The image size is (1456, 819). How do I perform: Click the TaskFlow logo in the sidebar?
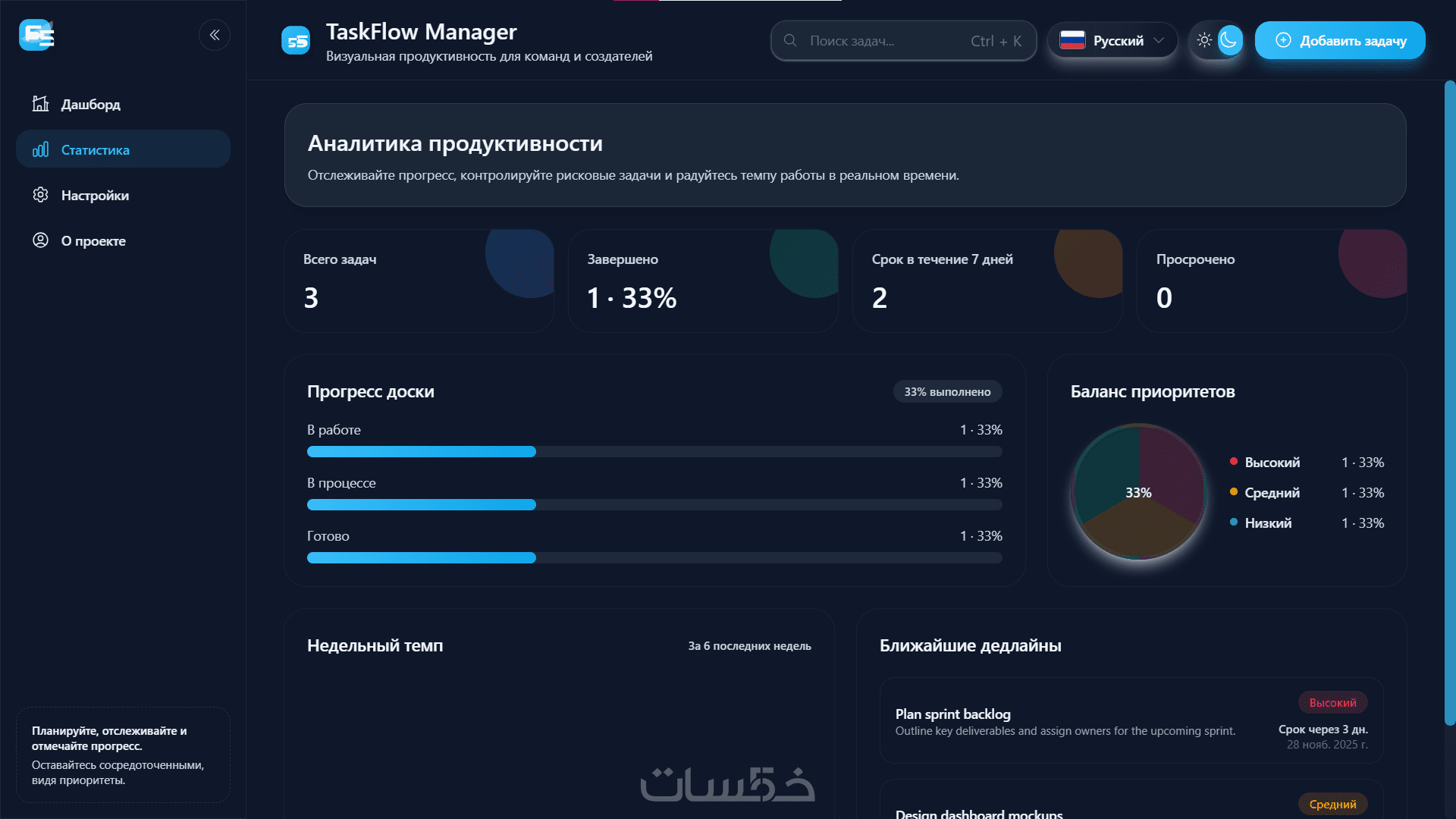coord(36,35)
